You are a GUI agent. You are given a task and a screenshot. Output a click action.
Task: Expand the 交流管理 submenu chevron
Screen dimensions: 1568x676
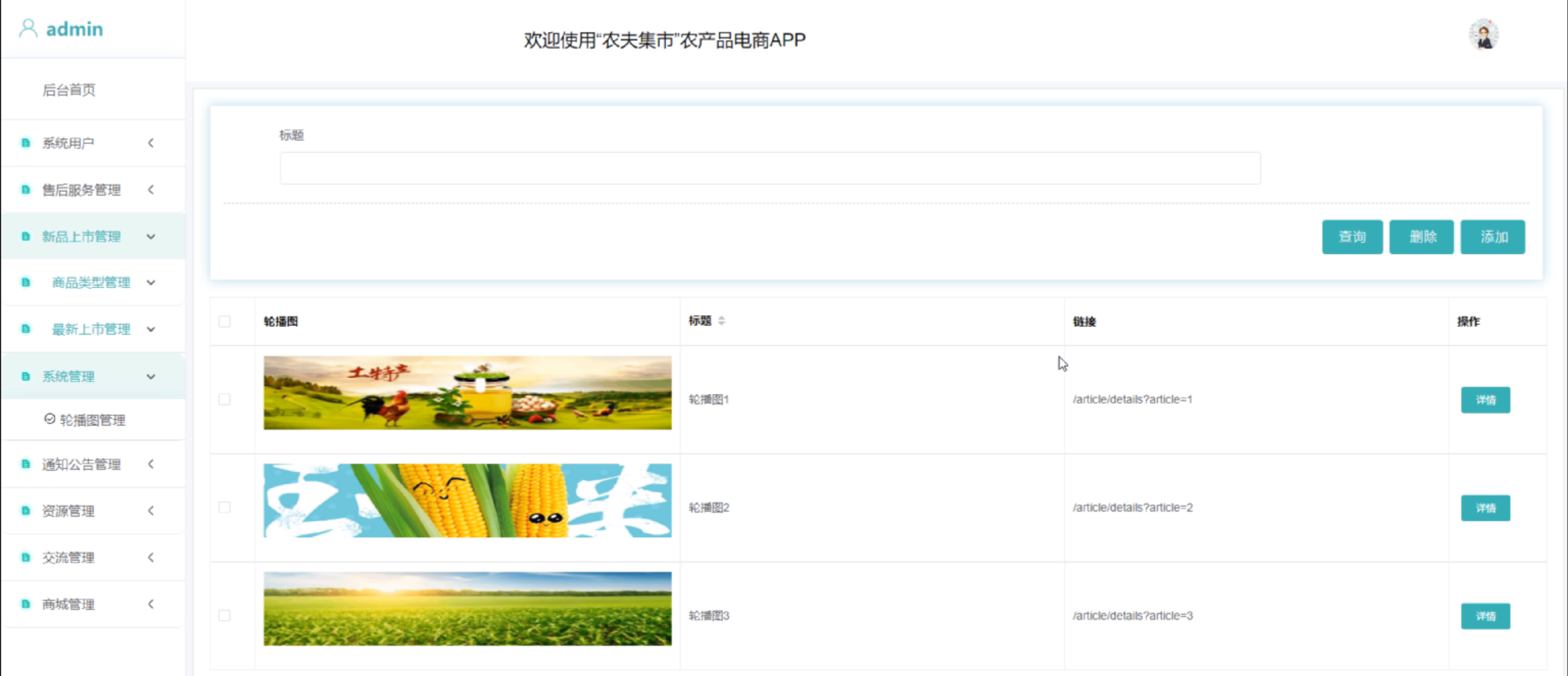[151, 557]
